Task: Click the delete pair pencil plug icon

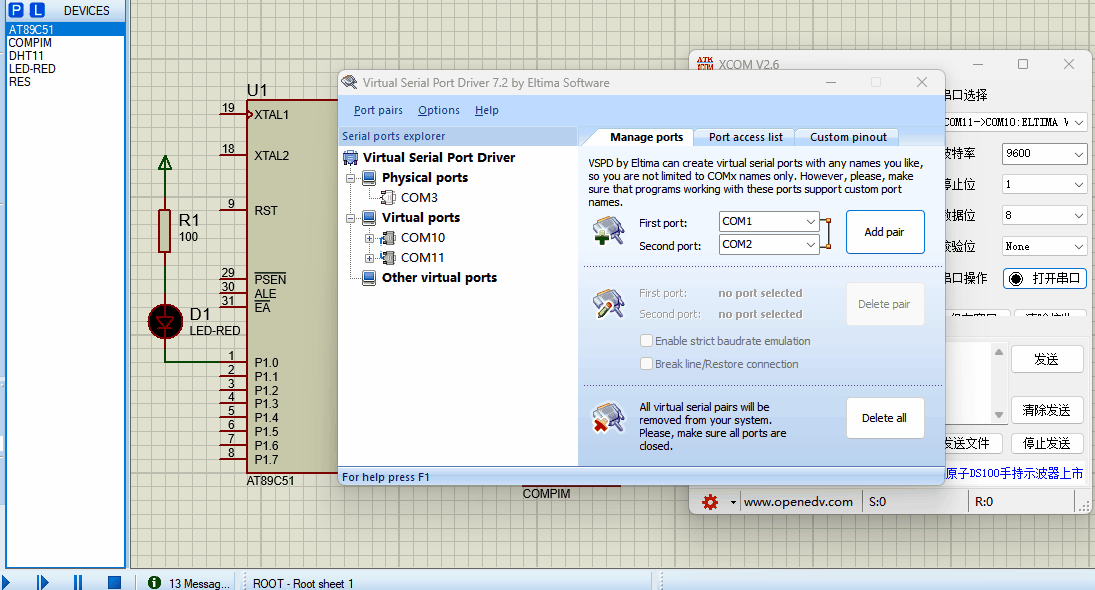Action: point(608,304)
